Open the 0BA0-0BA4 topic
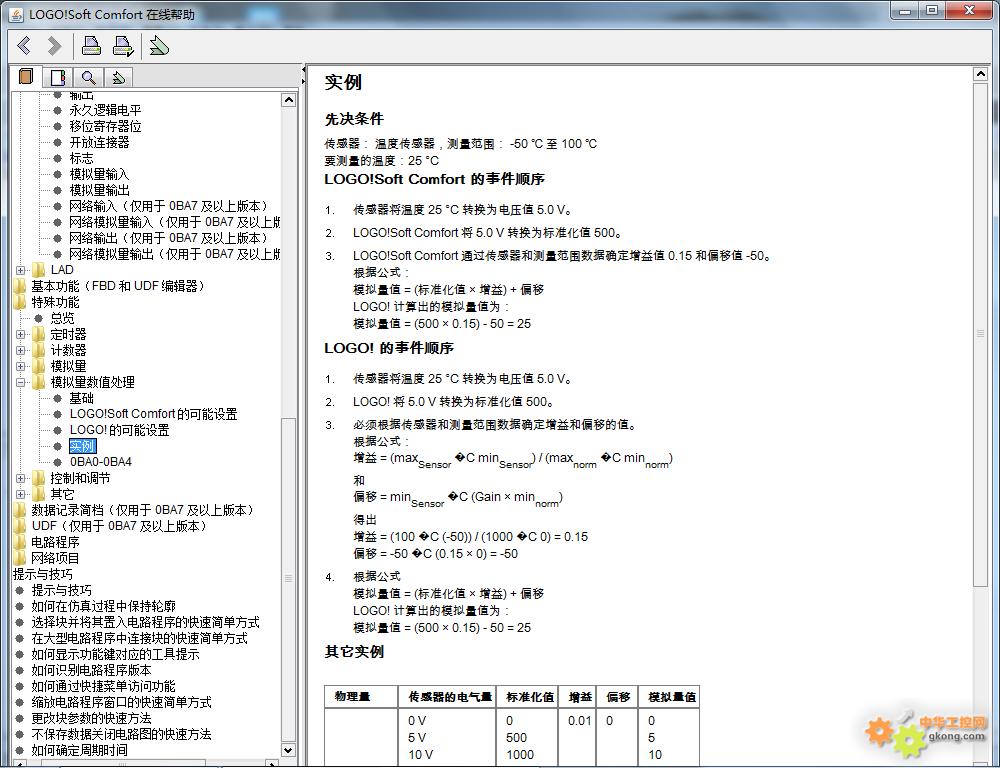Screen dimensions: 1000x768 point(101,462)
